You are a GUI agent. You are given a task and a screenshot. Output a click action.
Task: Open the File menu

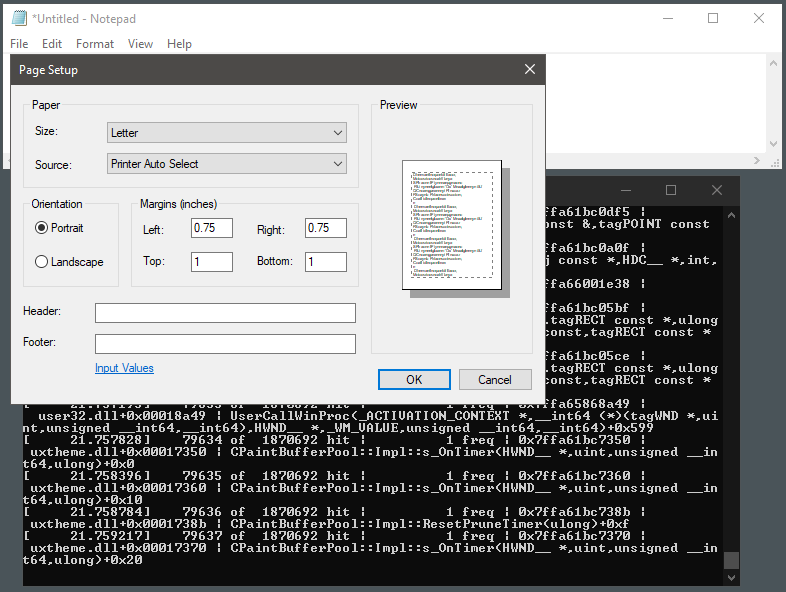[19, 44]
